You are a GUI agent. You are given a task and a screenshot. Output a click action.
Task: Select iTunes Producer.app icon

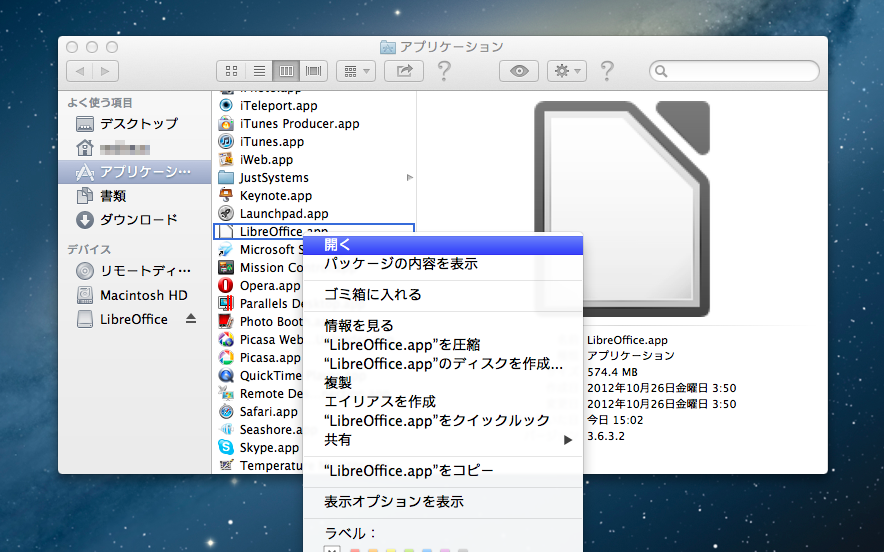[x=226, y=123]
